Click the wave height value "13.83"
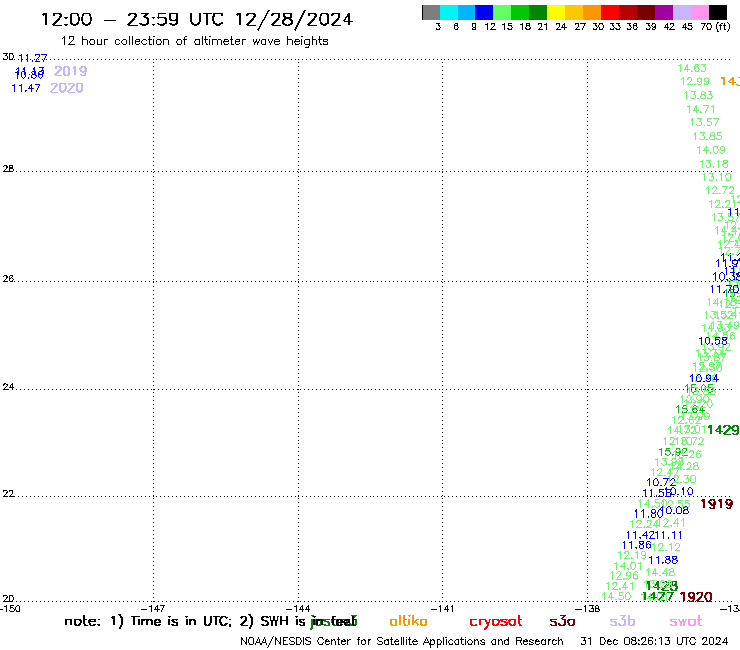Image resolution: width=740 pixels, height=650 pixels. coord(698,95)
